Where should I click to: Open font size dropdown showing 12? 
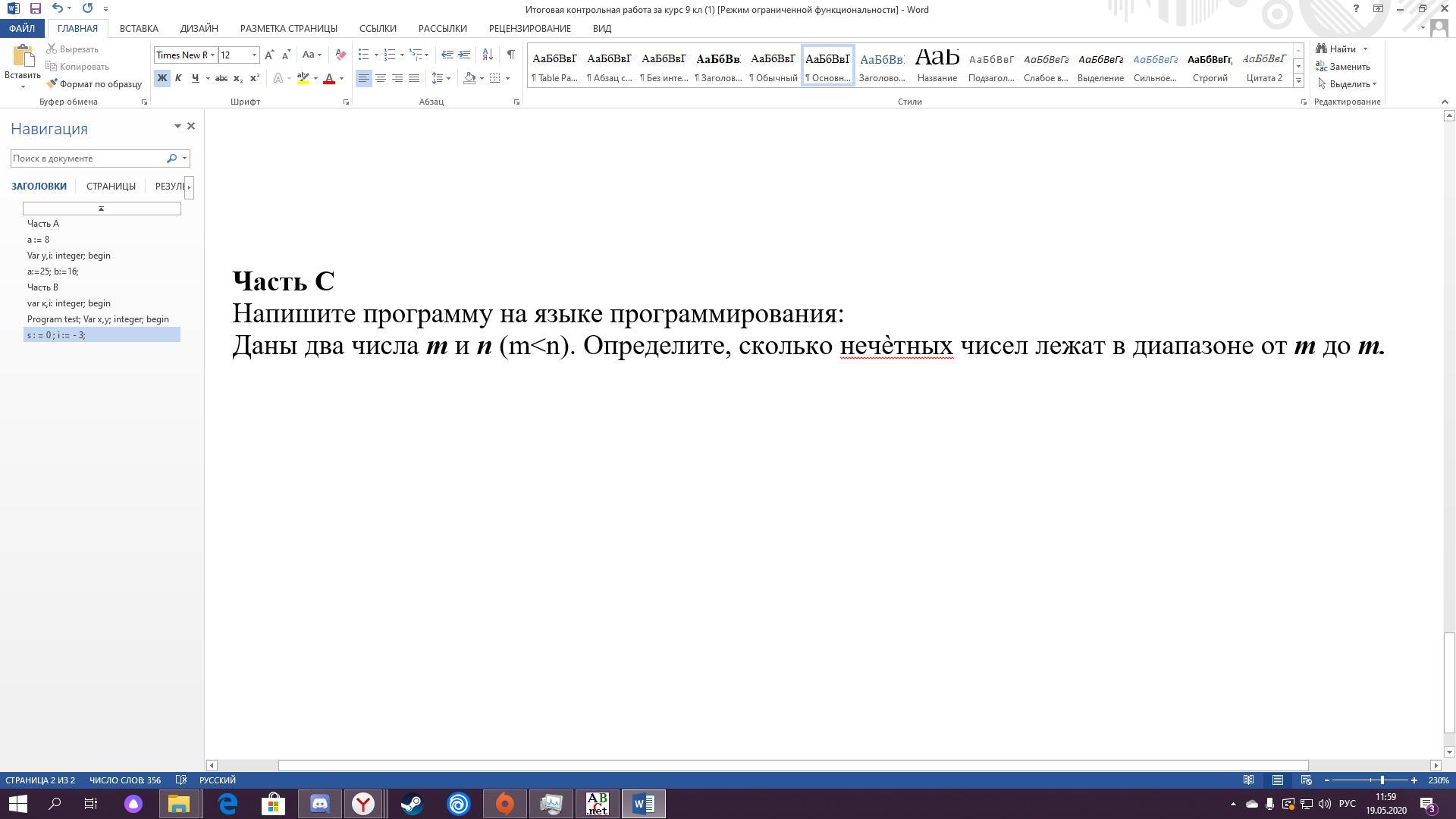coord(254,55)
